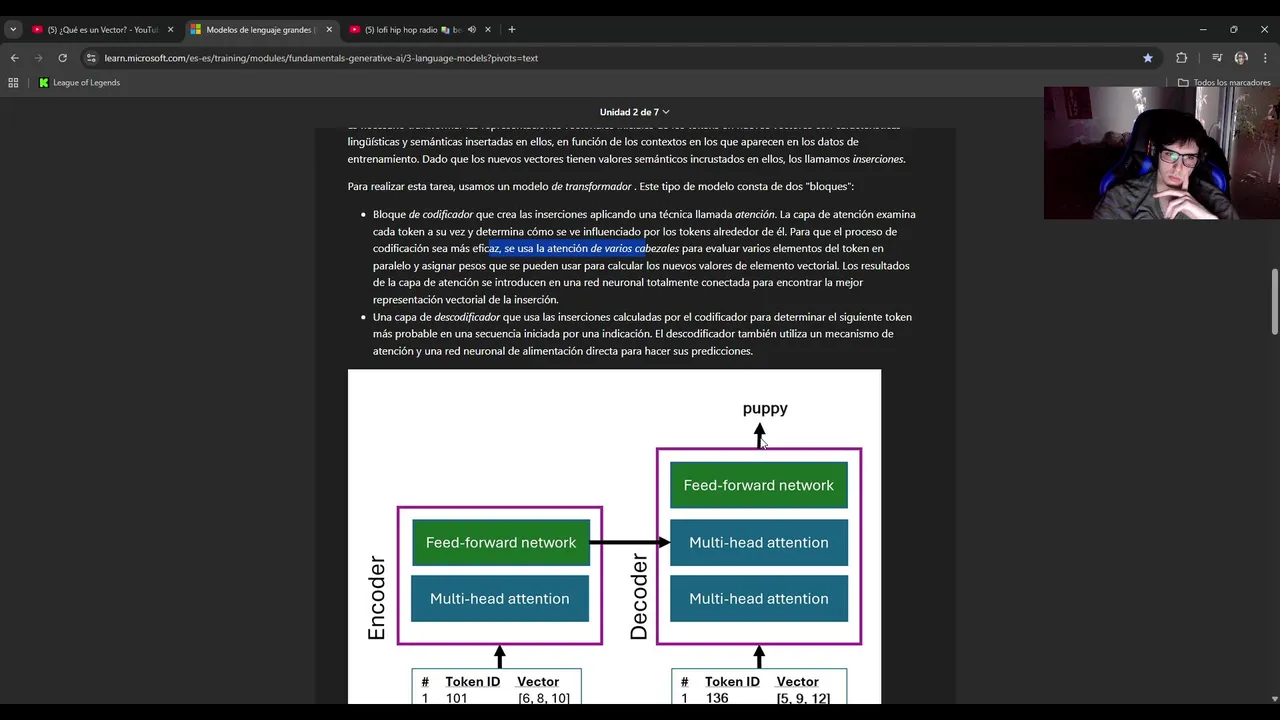View site information icon in address bar
Screen dimensions: 1280x720
[x=91, y=58]
